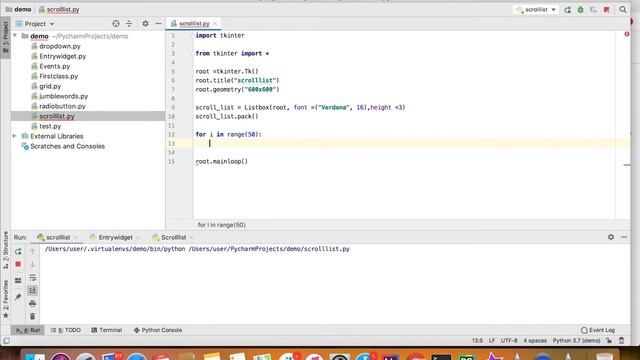
Task: Toggle the Run tool window button
Action: [x=28, y=330]
